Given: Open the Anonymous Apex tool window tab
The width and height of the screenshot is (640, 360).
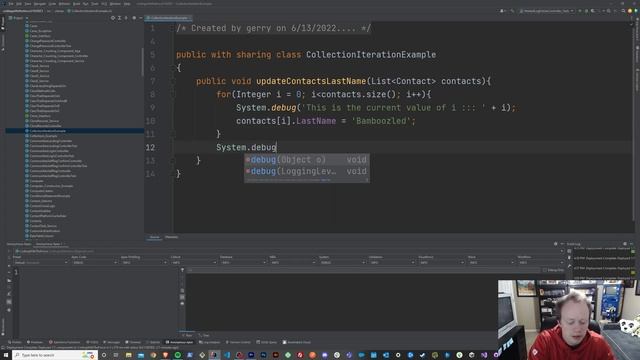Looking at the screenshot, I should point(179,342).
